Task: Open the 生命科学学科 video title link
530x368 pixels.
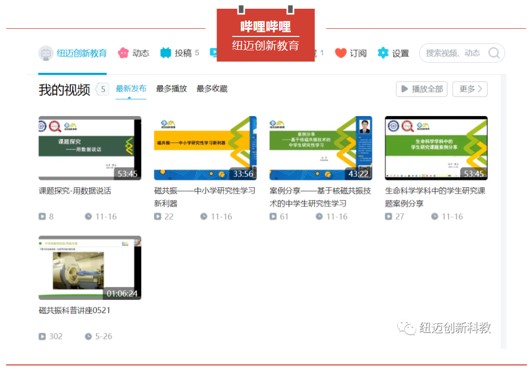Action: coord(435,197)
